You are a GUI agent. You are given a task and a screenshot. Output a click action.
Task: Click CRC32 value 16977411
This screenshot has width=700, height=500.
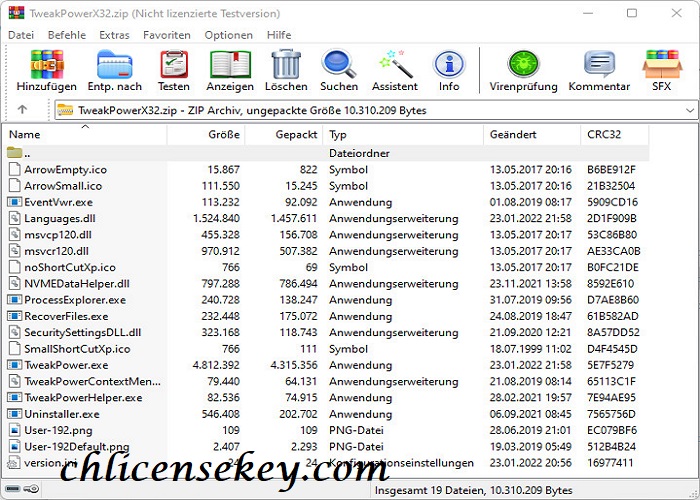click(610, 462)
